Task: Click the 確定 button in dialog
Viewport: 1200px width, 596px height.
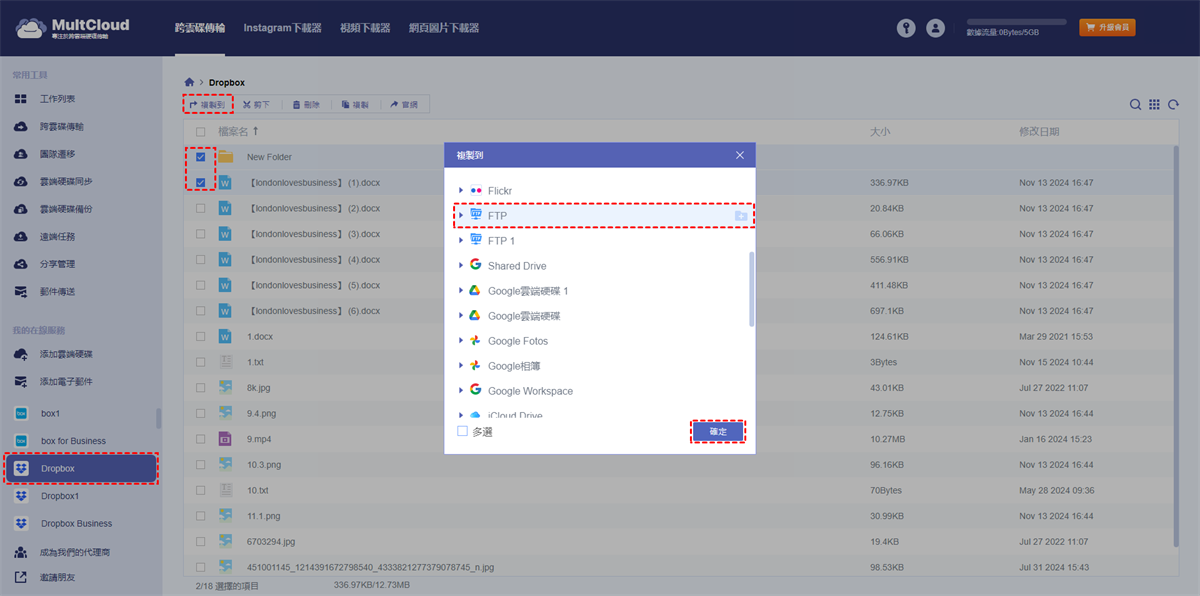Action: (718, 431)
